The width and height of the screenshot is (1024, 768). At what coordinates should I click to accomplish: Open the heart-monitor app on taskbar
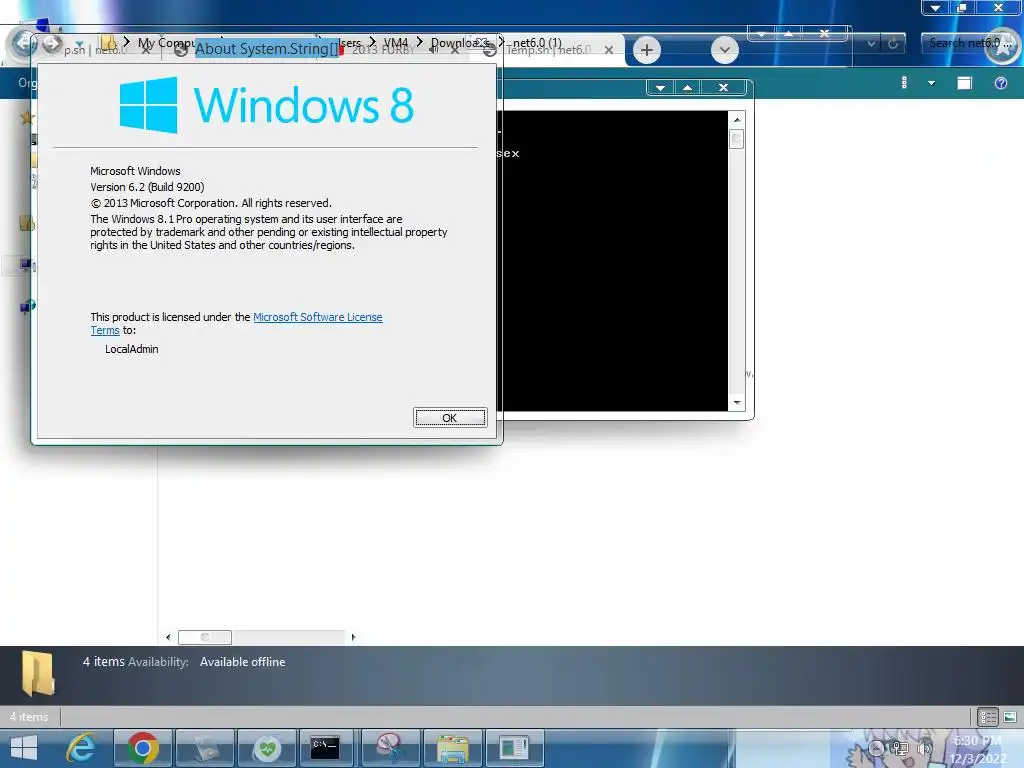267,748
